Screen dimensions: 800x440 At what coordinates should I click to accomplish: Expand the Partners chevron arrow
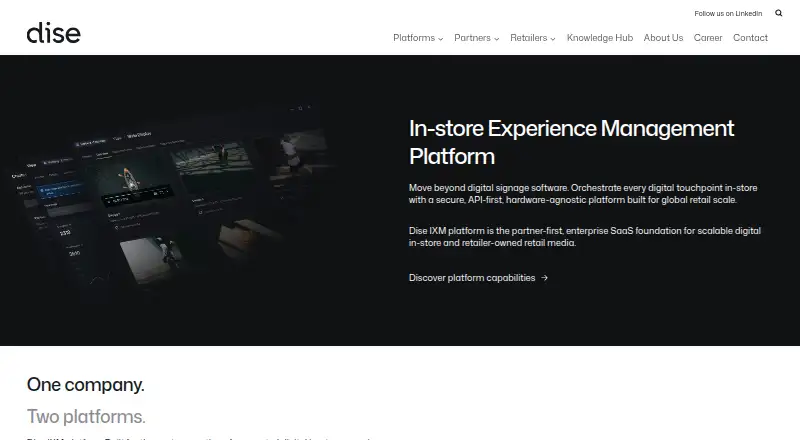pyautogui.click(x=496, y=39)
